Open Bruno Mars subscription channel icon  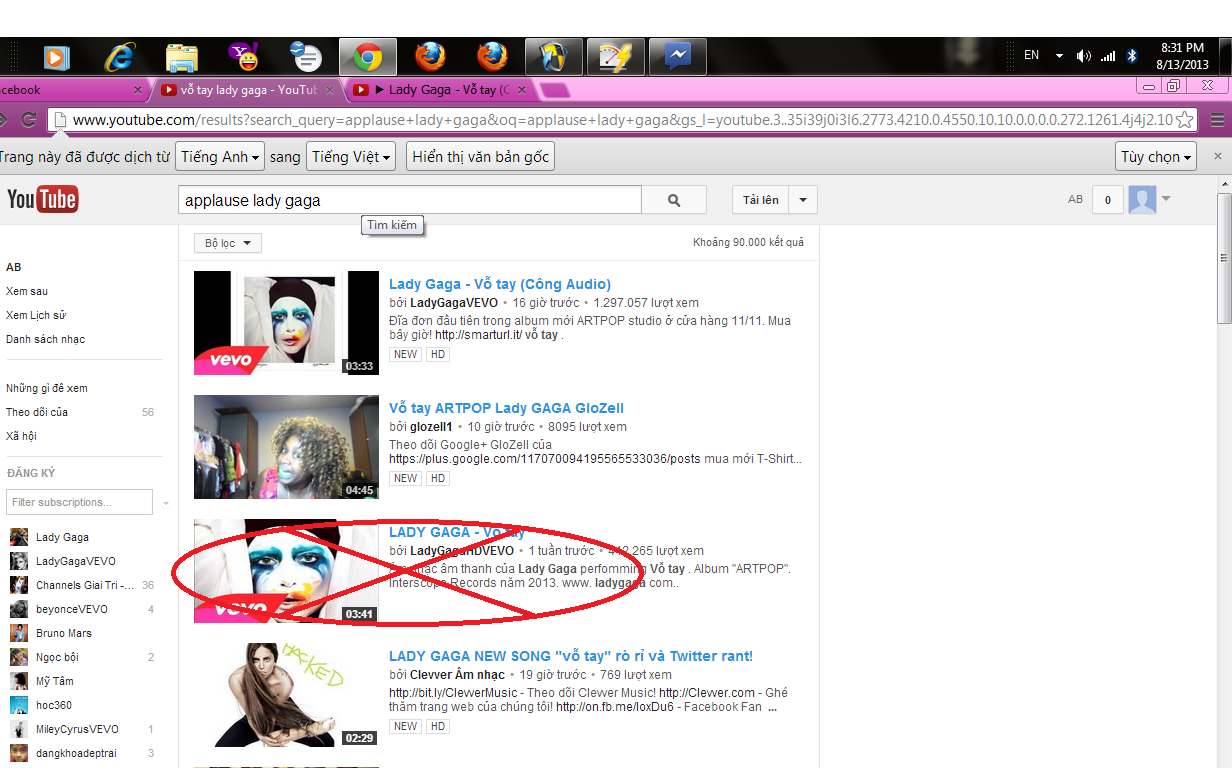[19, 633]
